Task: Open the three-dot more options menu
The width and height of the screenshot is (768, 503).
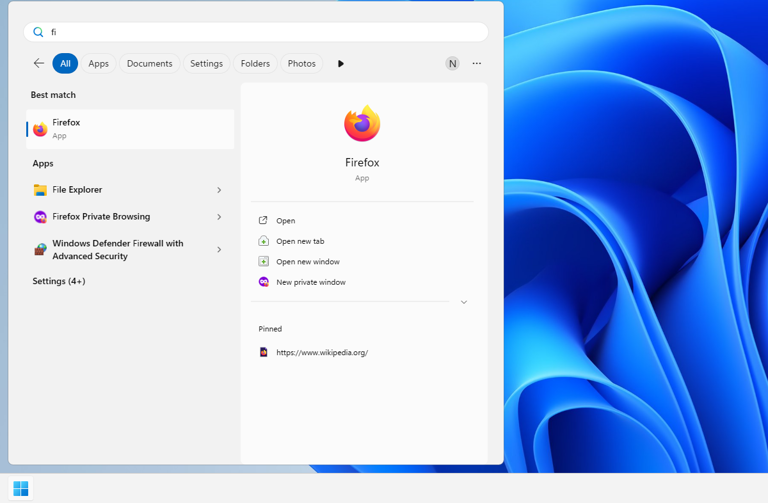Action: click(x=477, y=63)
